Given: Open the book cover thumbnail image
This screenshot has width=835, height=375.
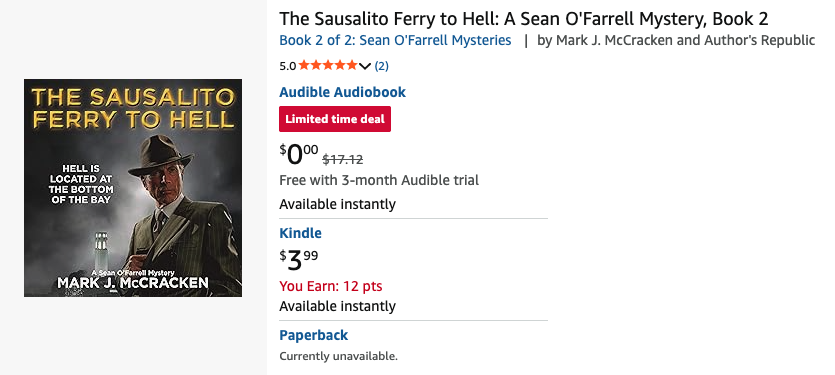Looking at the screenshot, I should [x=133, y=188].
